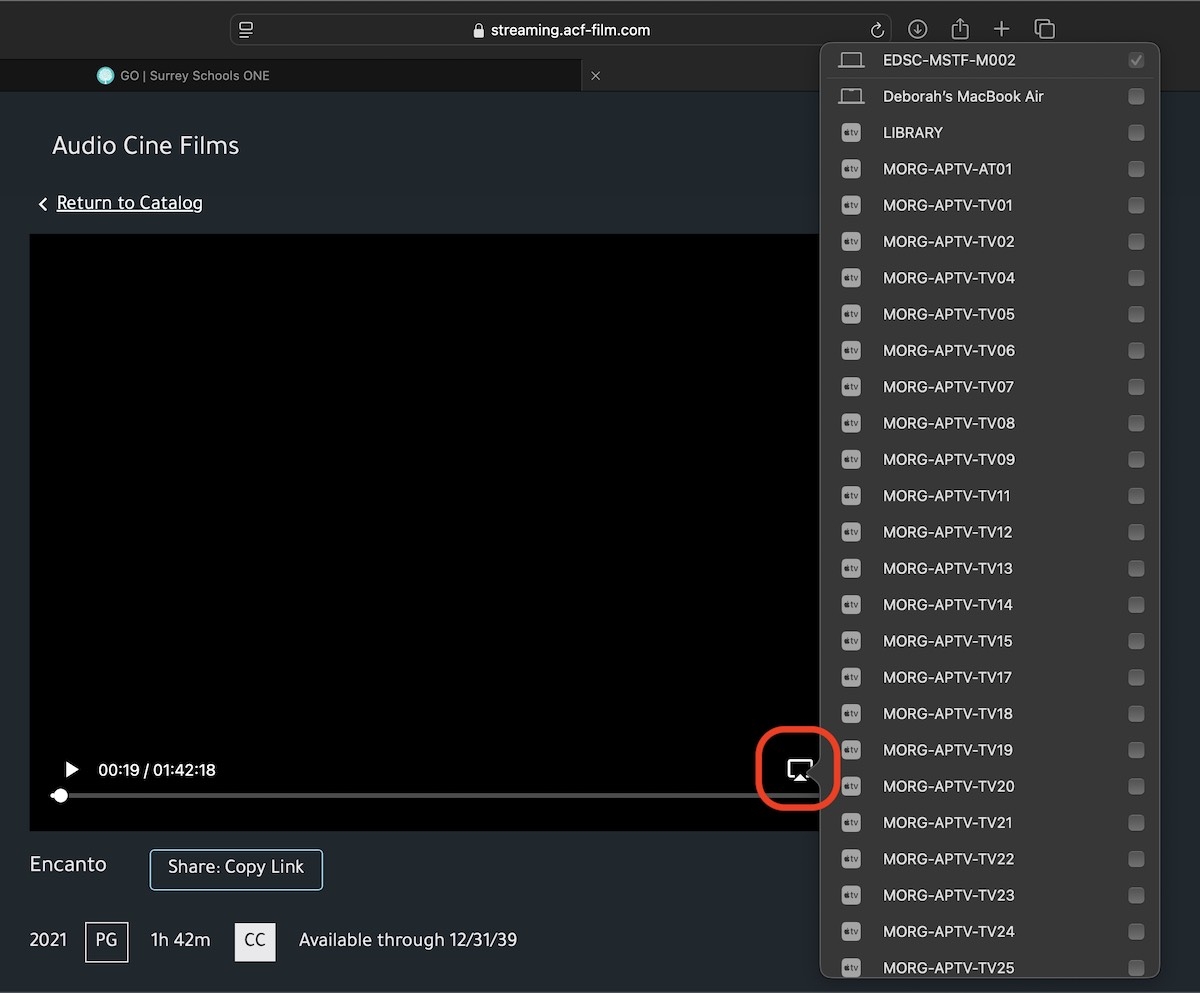Click the laptop icon beside EDSC-MSTF-M002
This screenshot has height=993, width=1200.
point(851,60)
